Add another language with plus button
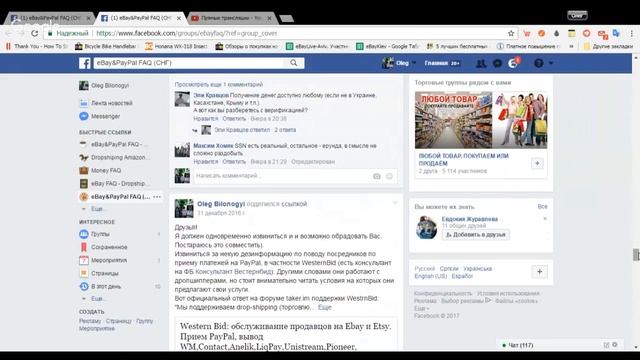 click(x=539, y=272)
